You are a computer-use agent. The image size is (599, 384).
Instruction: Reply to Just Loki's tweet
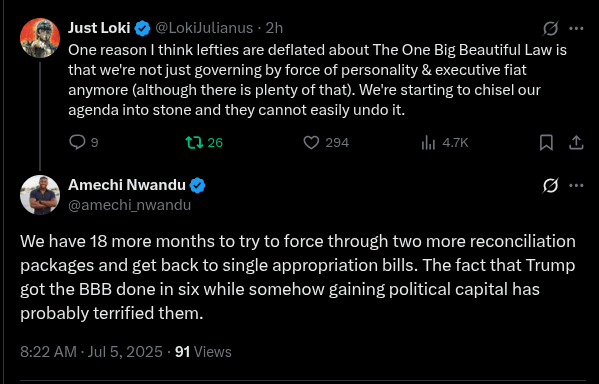click(x=84, y=143)
